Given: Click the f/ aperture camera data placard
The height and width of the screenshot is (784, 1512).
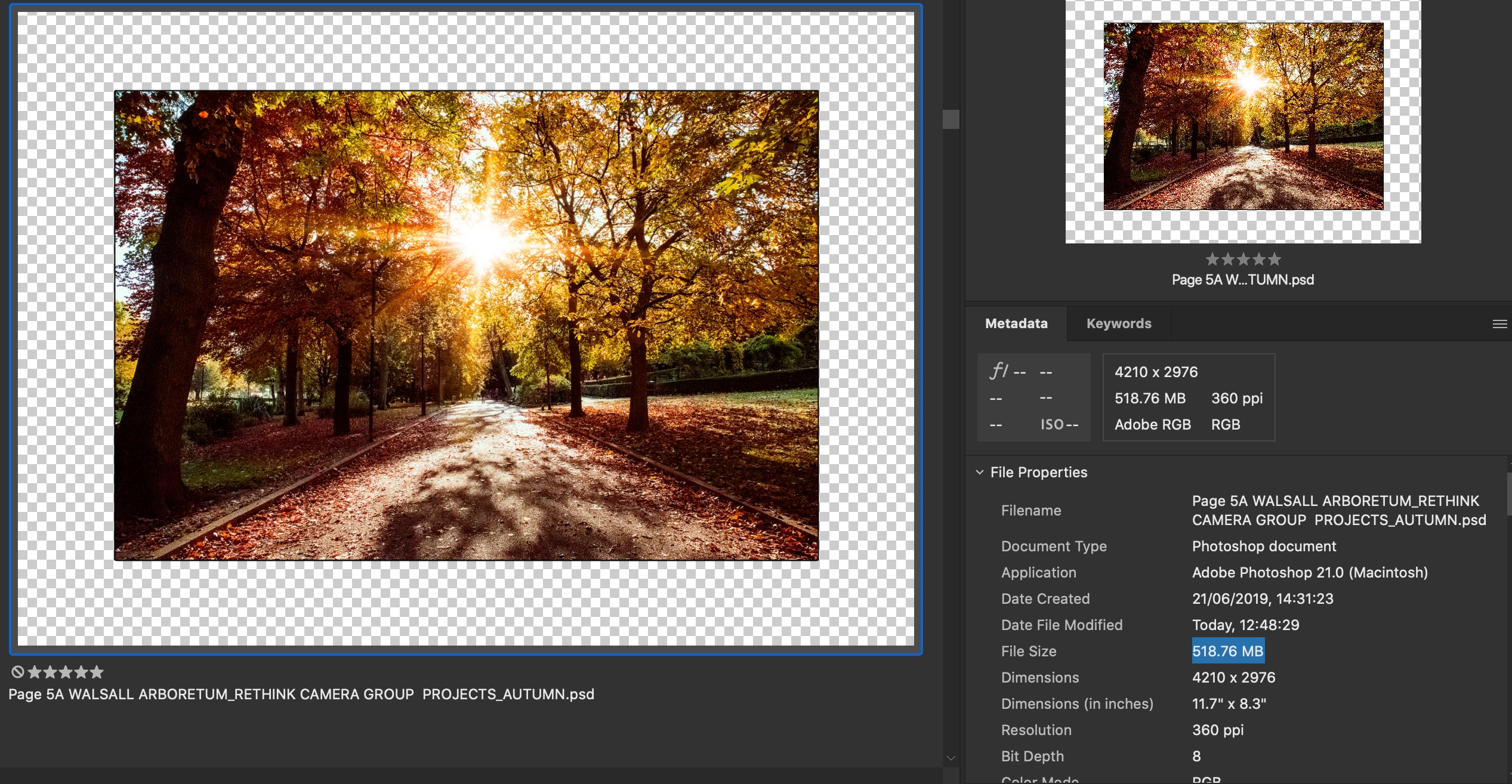Looking at the screenshot, I should point(1033,397).
